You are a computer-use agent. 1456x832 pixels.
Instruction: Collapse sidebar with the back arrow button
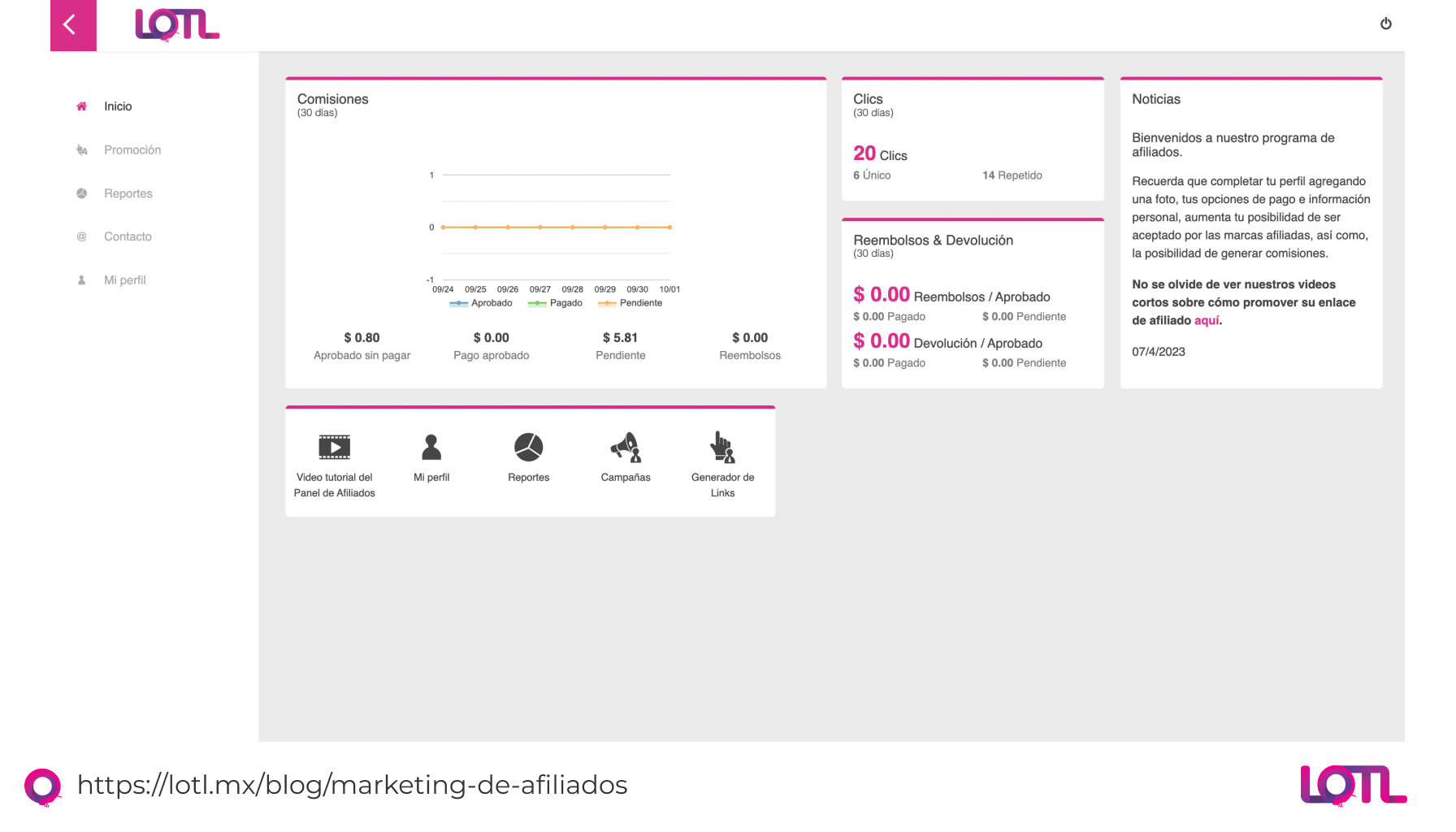(x=73, y=25)
